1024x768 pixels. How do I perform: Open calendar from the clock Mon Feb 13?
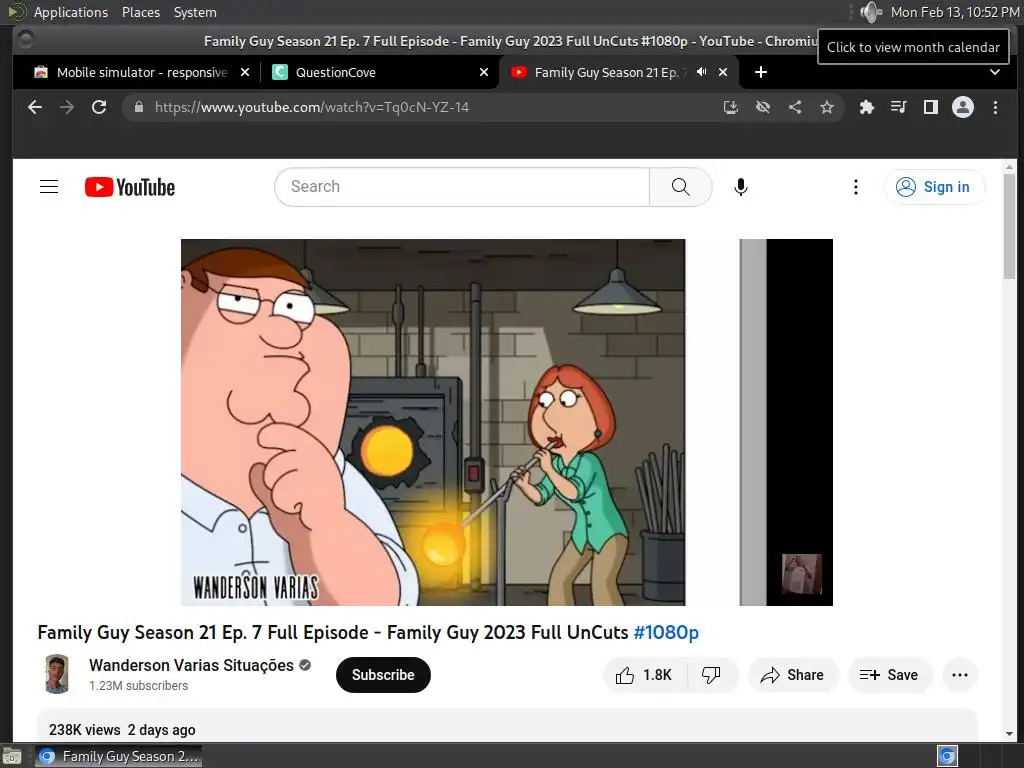pyautogui.click(x=955, y=12)
